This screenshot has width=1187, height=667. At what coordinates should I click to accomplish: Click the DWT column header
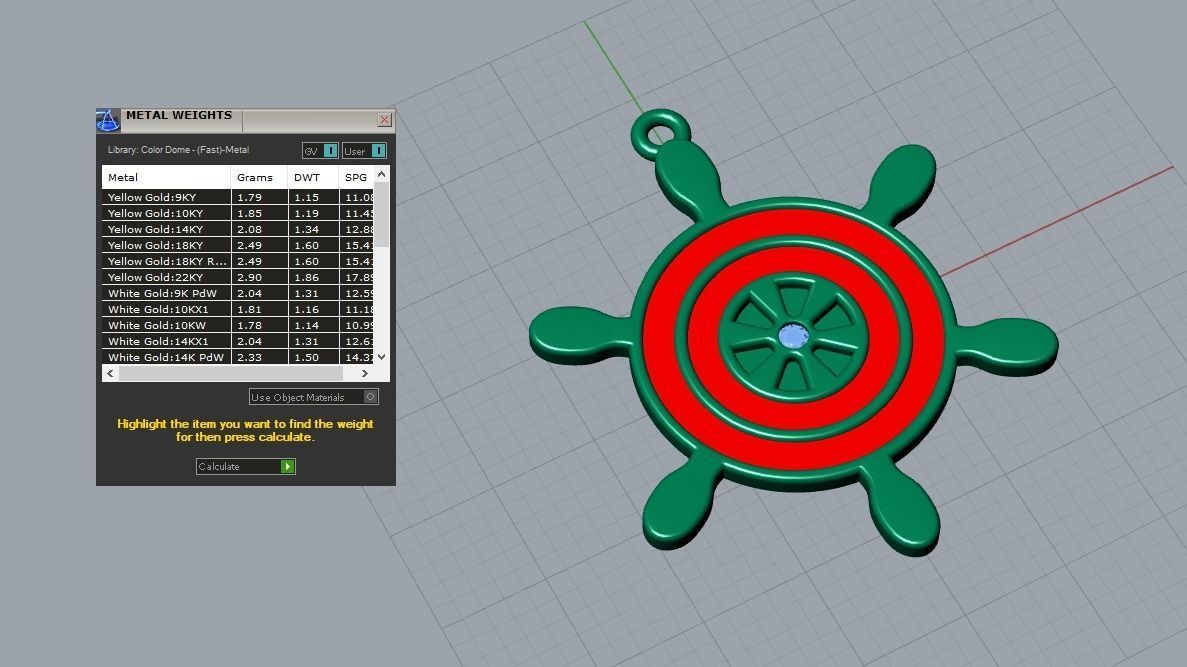(313, 177)
